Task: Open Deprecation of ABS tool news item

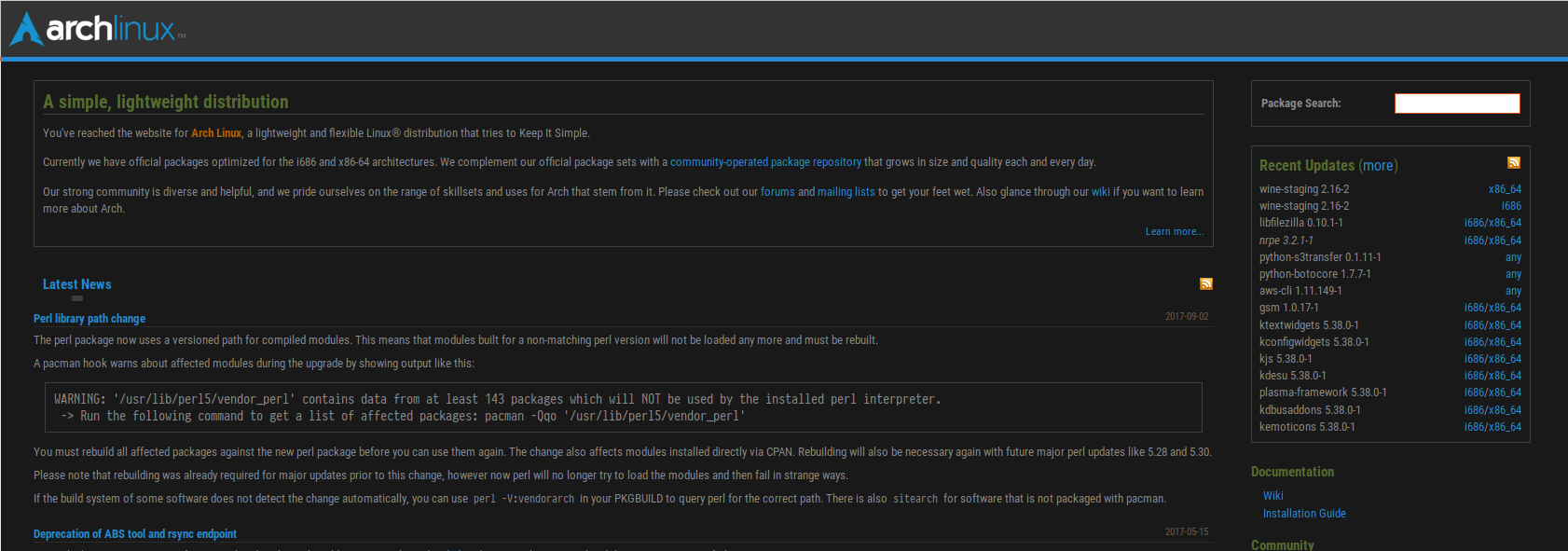Action: point(135,534)
